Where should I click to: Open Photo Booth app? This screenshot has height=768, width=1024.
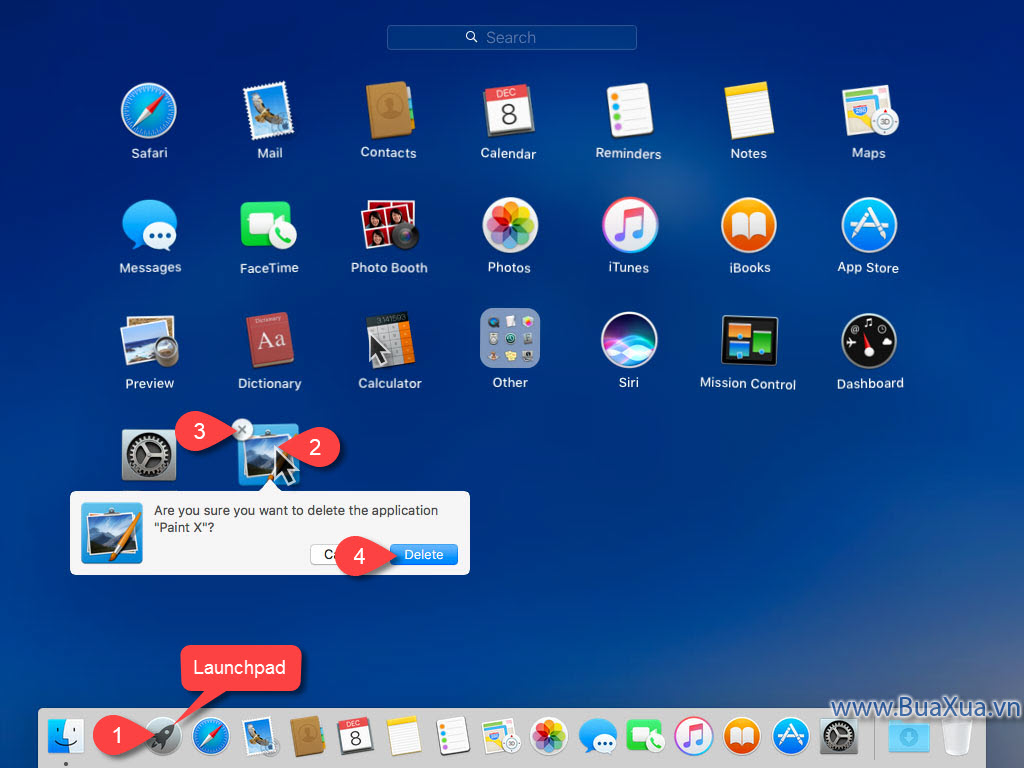click(389, 225)
